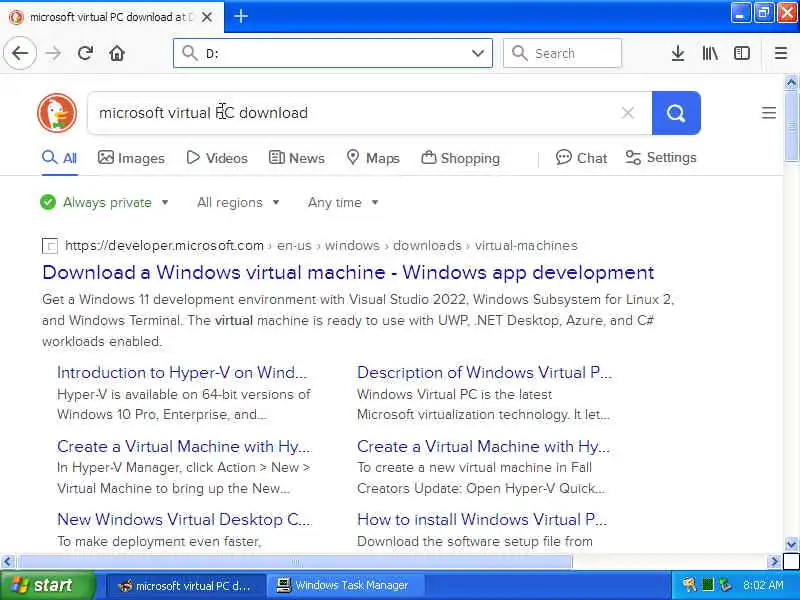This screenshot has height=600, width=800.
Task: Expand the address bar history dropdown
Action: [x=478, y=53]
